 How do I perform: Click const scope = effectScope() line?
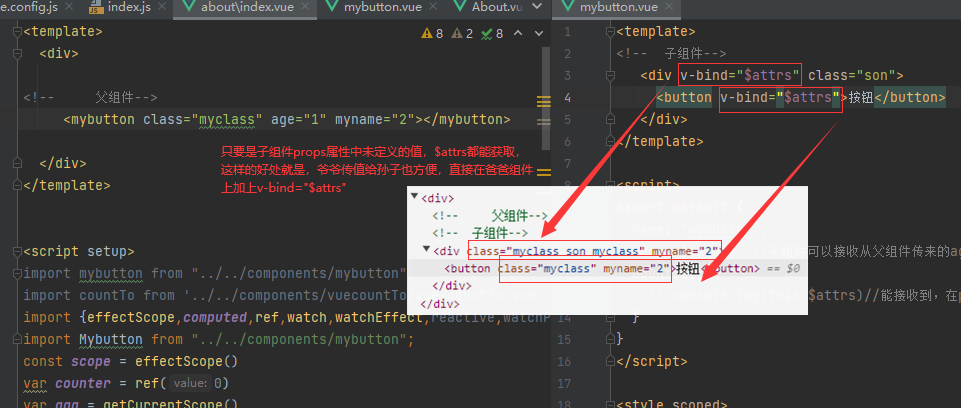pyautogui.click(x=131, y=361)
